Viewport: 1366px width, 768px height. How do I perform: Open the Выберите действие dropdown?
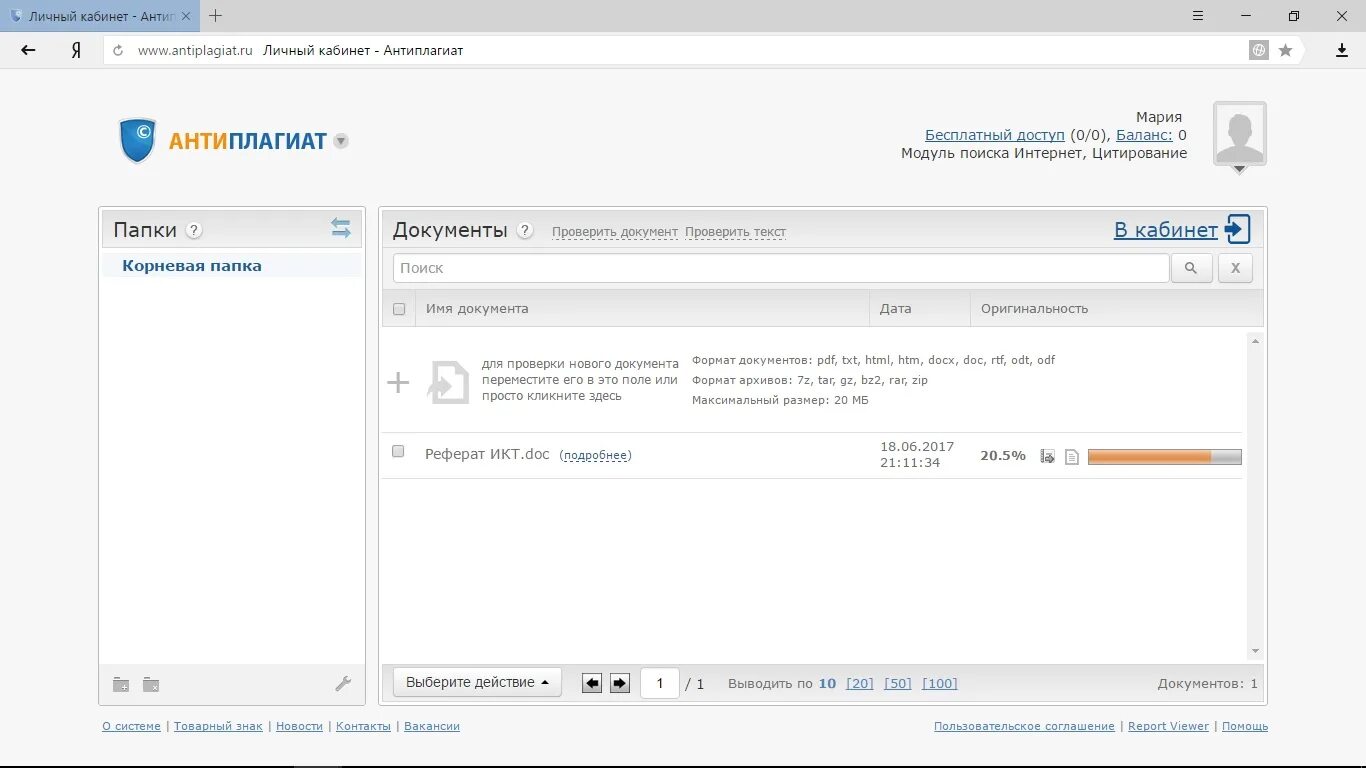point(477,682)
